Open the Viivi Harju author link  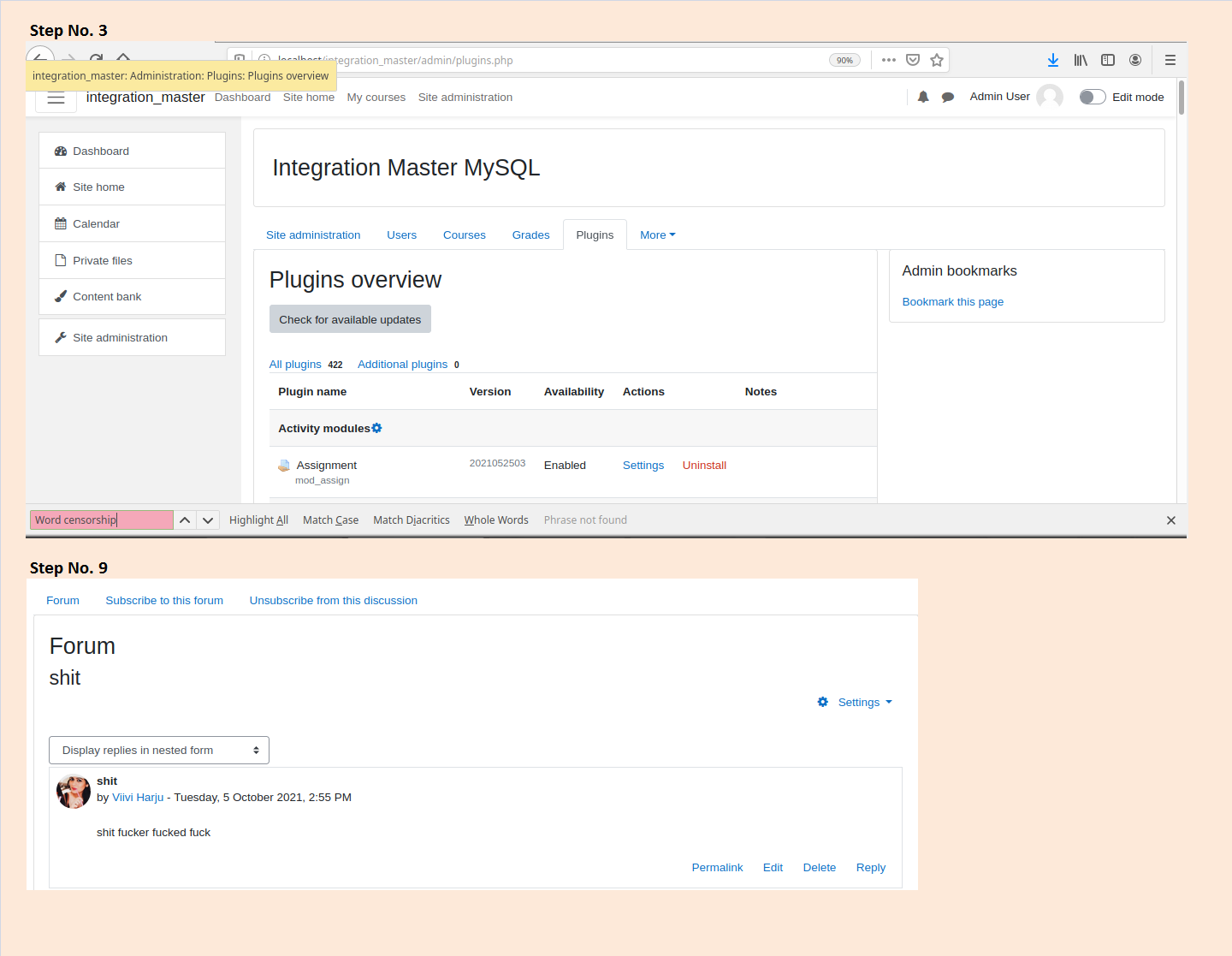click(138, 797)
